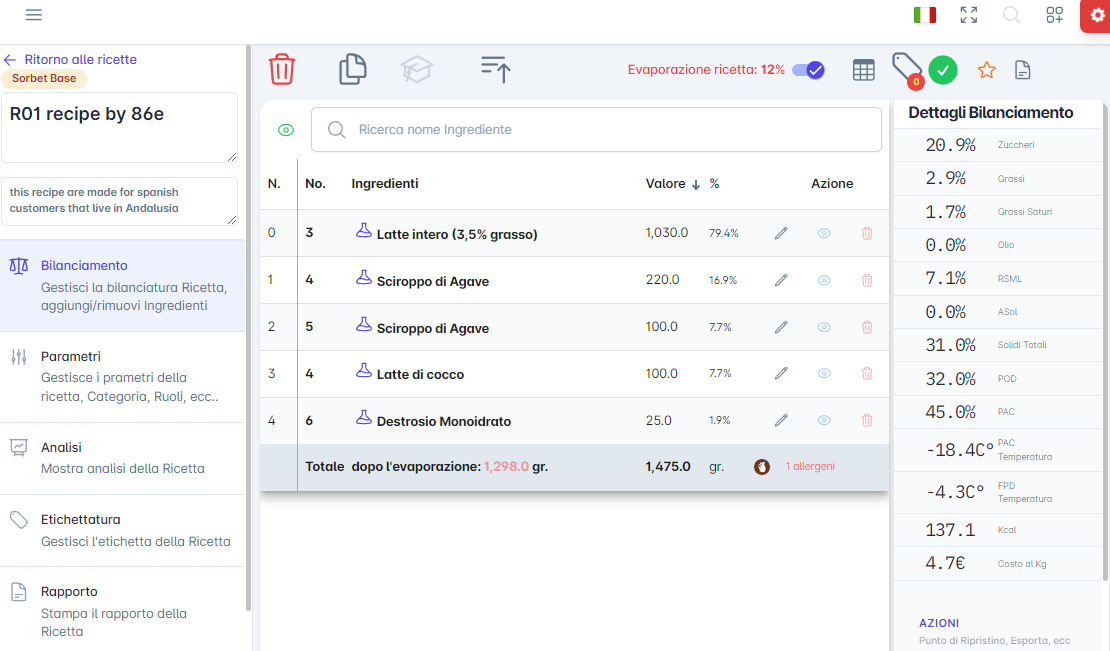1110x651 pixels.
Task: Open the Italian flag language selector
Action: click(x=925, y=15)
